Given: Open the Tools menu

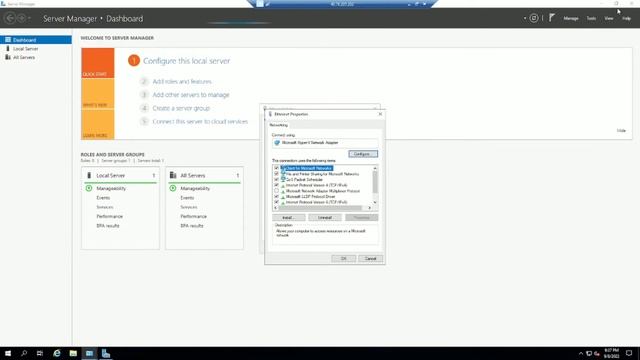Looking at the screenshot, I should [x=591, y=18].
